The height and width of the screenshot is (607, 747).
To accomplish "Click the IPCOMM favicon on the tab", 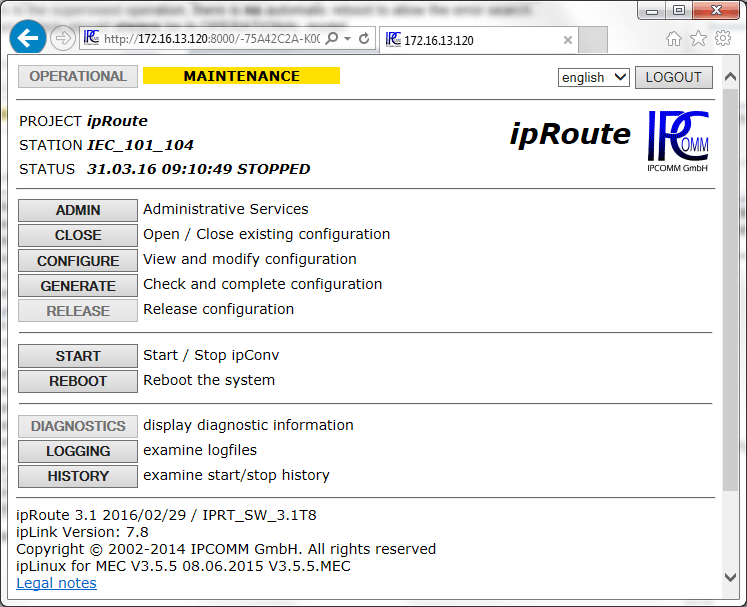I will (393, 40).
